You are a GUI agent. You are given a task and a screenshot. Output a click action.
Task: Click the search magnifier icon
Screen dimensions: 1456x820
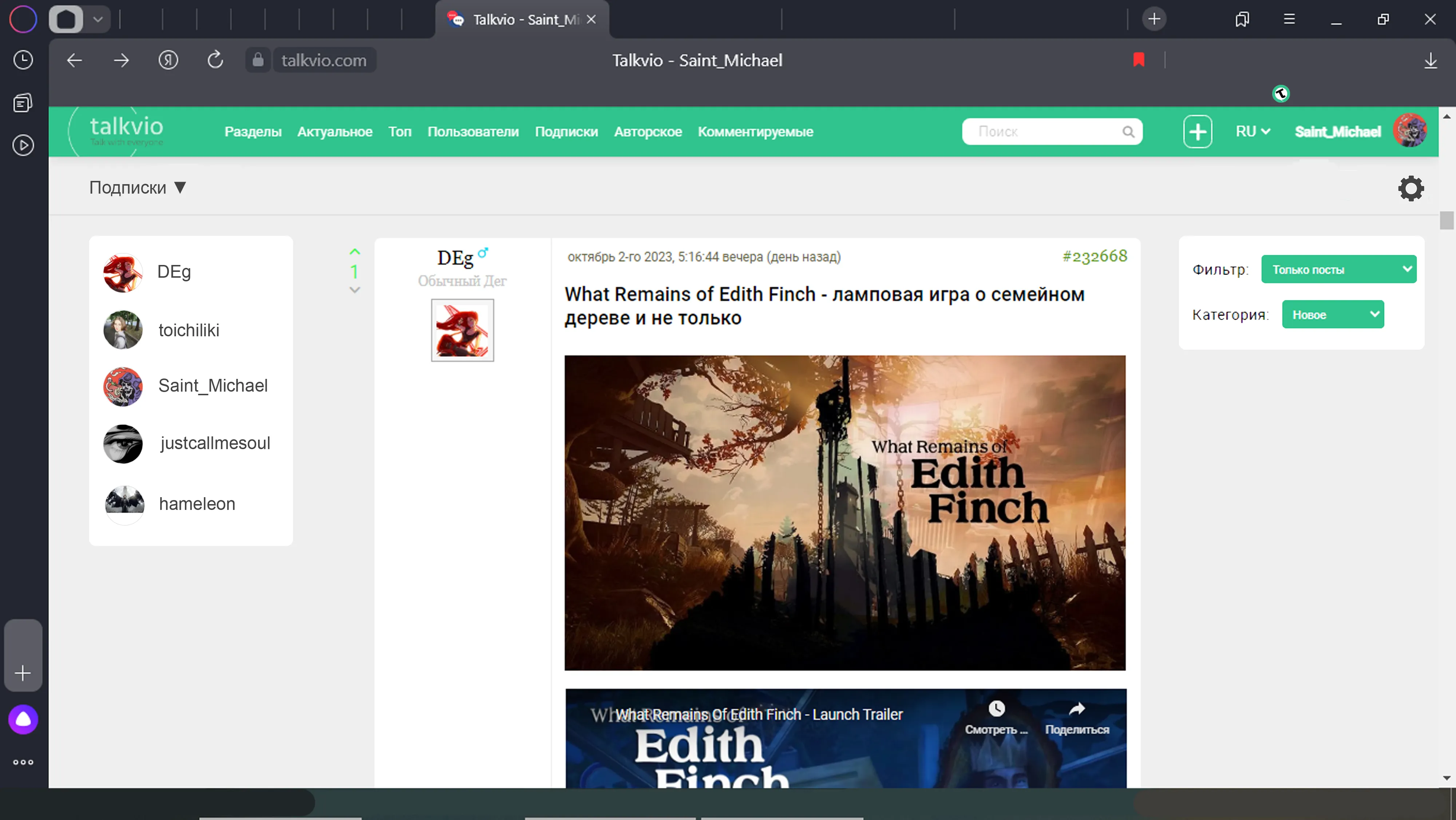tap(1128, 132)
